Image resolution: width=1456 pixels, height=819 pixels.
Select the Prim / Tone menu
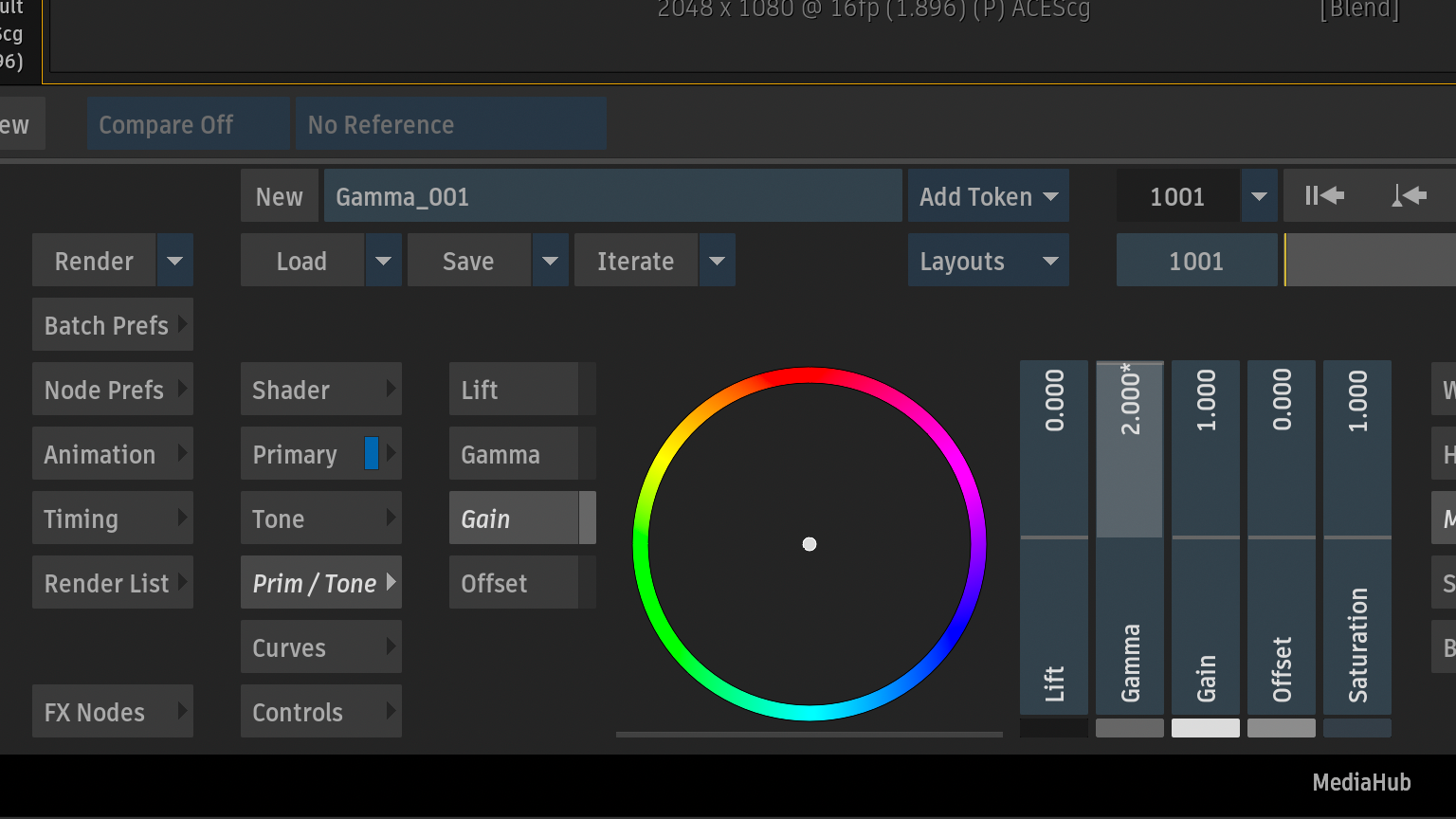321,582
